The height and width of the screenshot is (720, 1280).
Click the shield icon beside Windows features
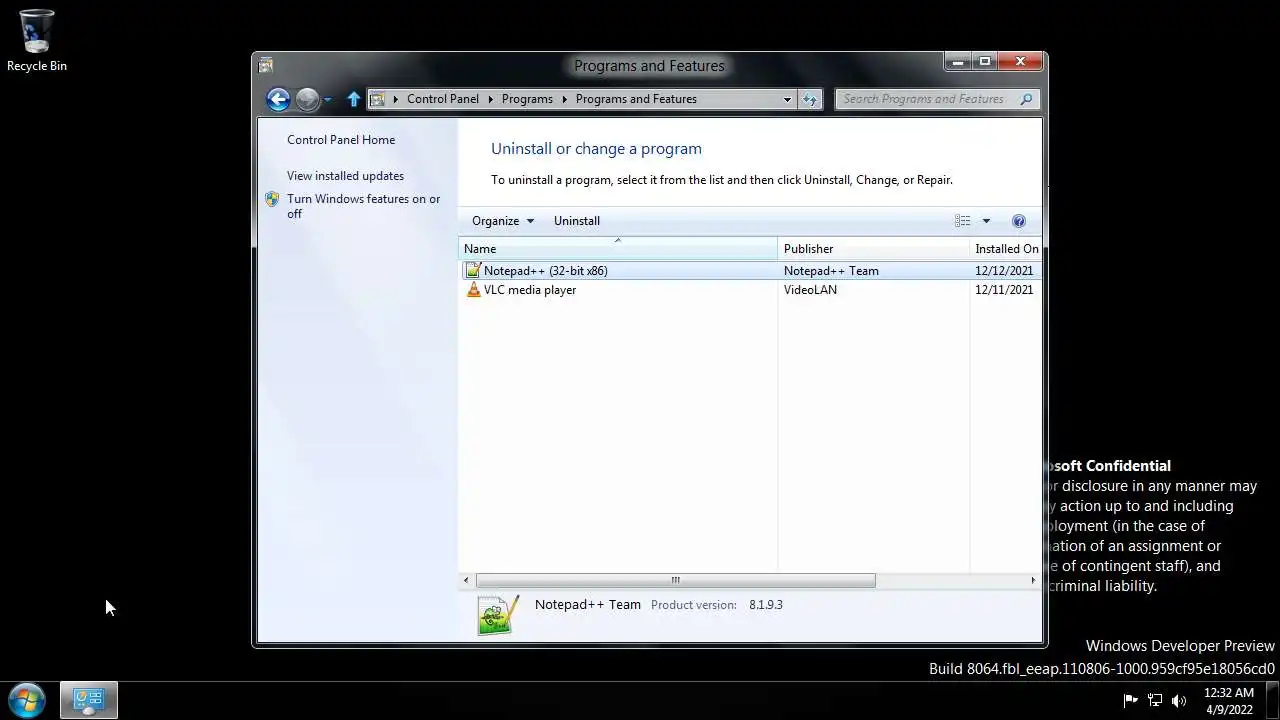[x=272, y=199]
